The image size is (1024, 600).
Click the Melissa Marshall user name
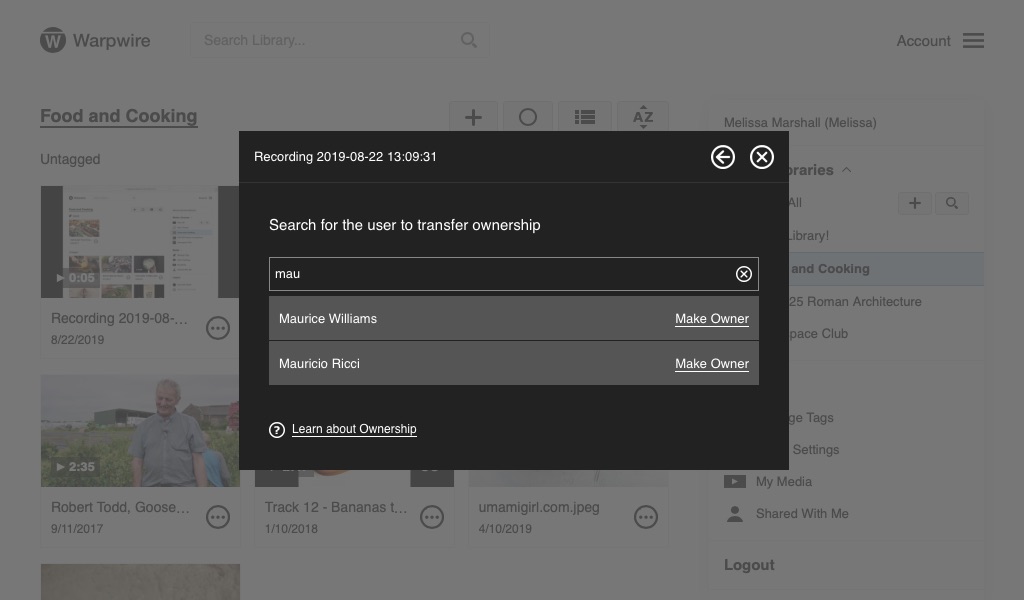800,123
